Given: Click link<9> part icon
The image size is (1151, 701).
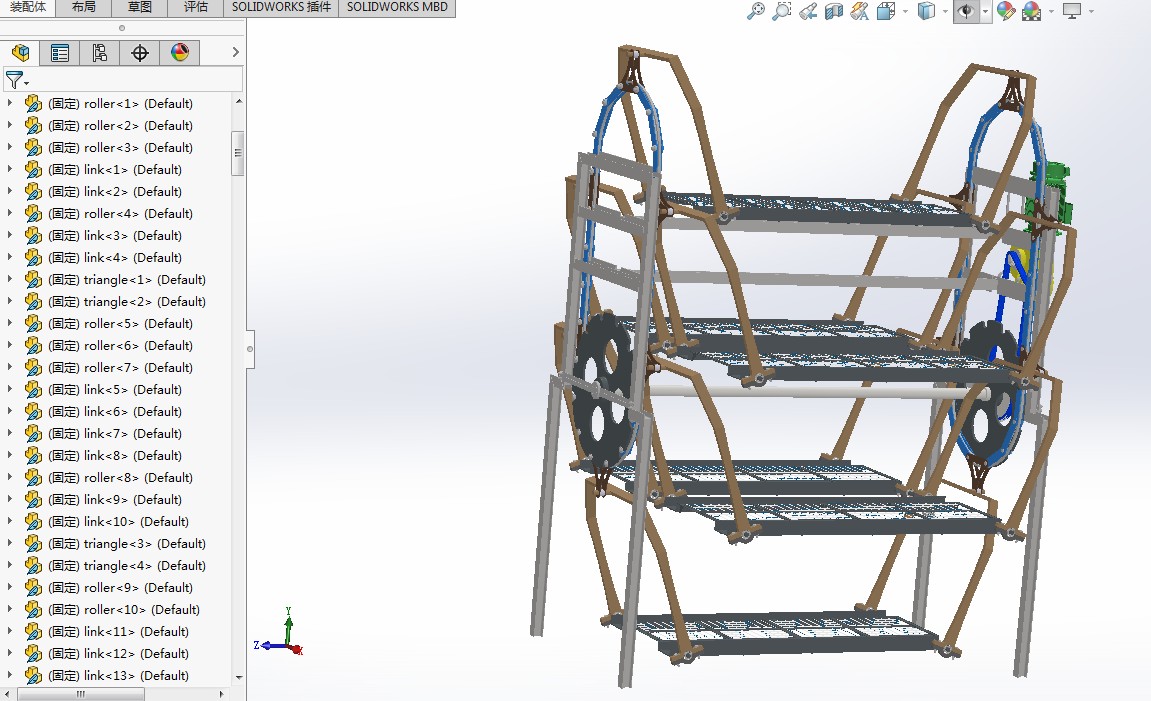Looking at the screenshot, I should pyautogui.click(x=33, y=500).
